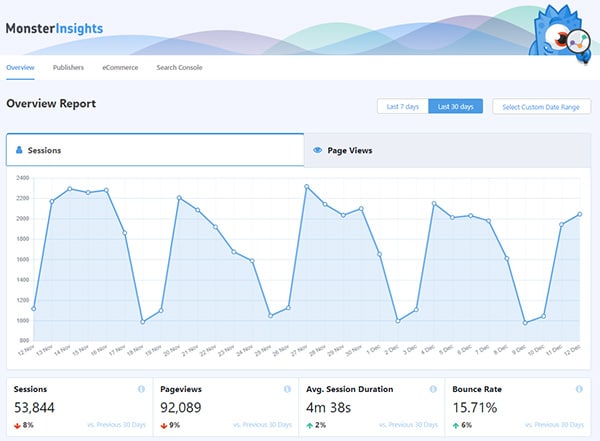Switch to the eCommerce tab
This screenshot has height=441, width=600.
point(120,68)
